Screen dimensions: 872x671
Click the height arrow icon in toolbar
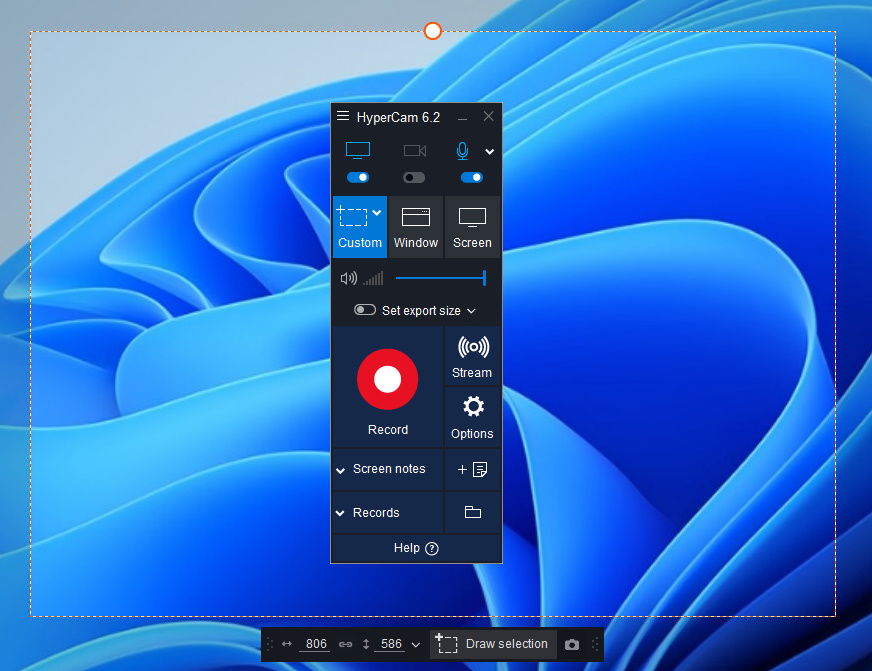click(x=366, y=644)
